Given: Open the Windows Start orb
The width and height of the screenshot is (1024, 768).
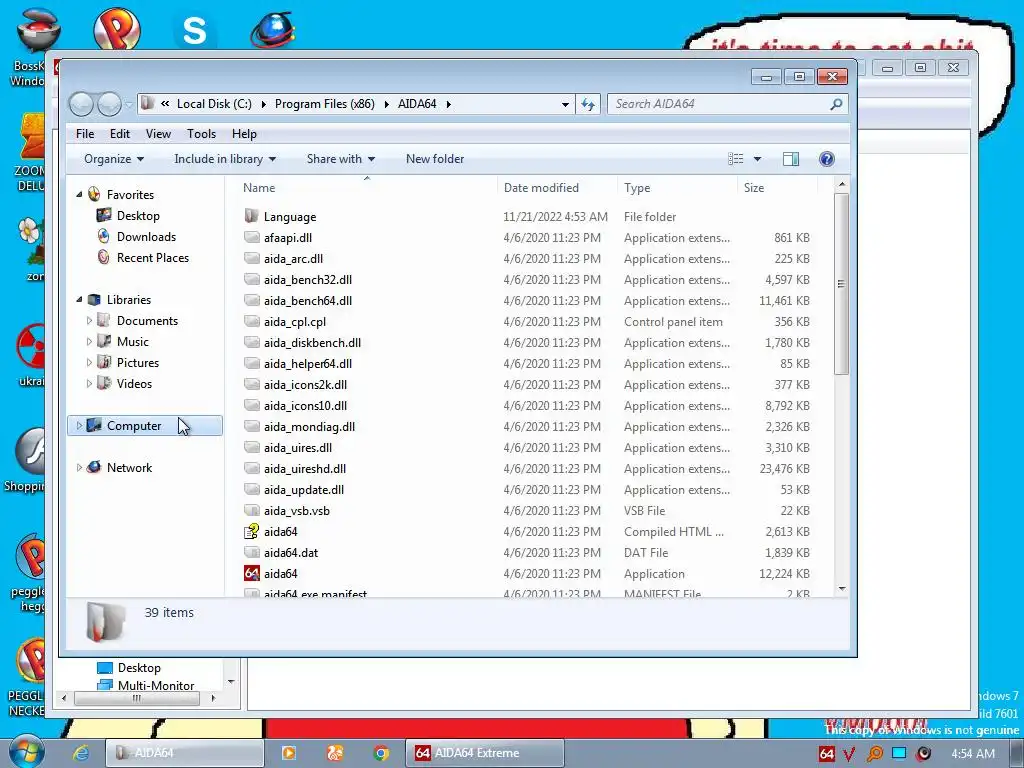Looking at the screenshot, I should [x=26, y=752].
